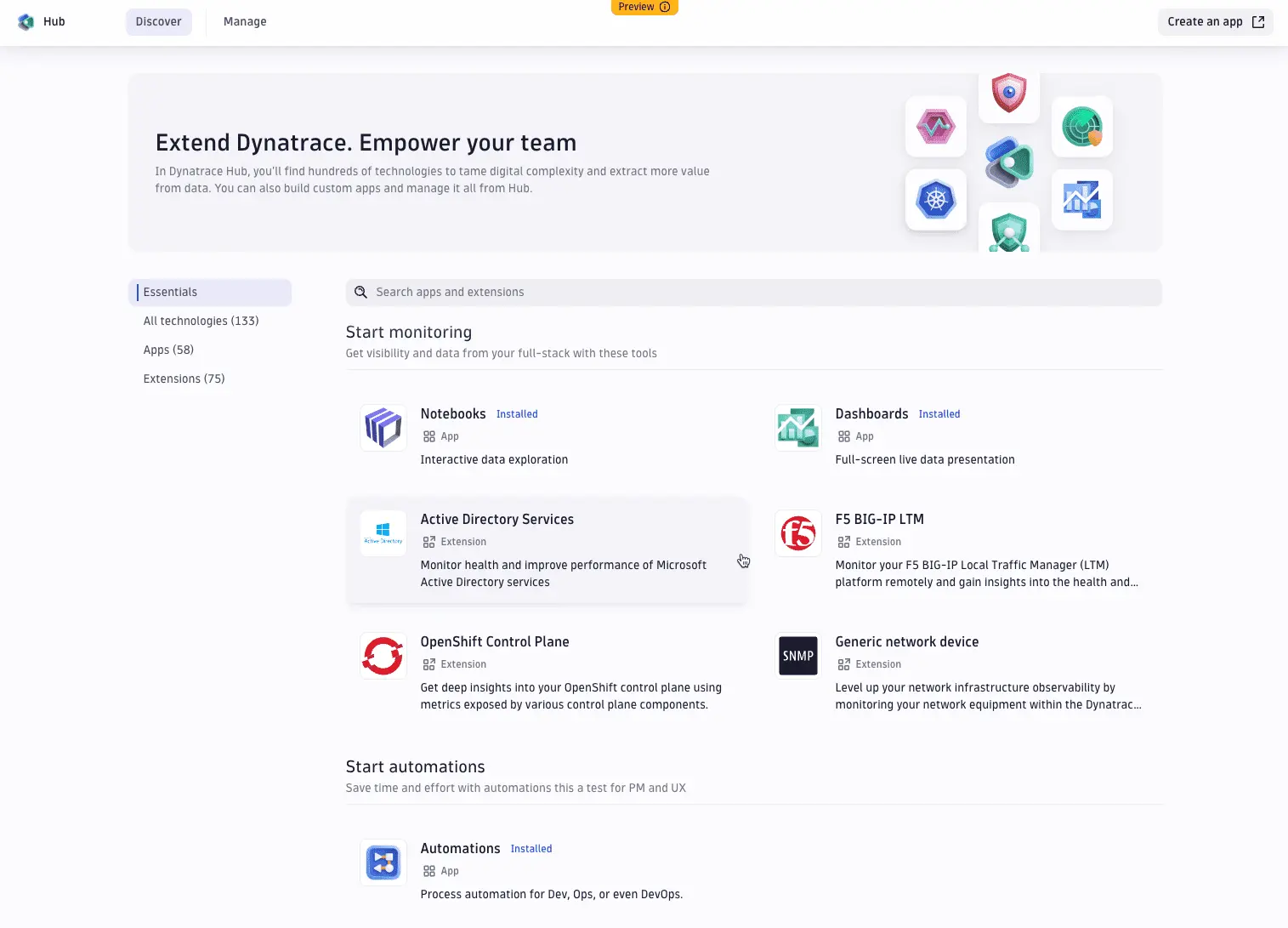1288x928 pixels.
Task: Open the Notebooks title link
Action: tap(453, 413)
